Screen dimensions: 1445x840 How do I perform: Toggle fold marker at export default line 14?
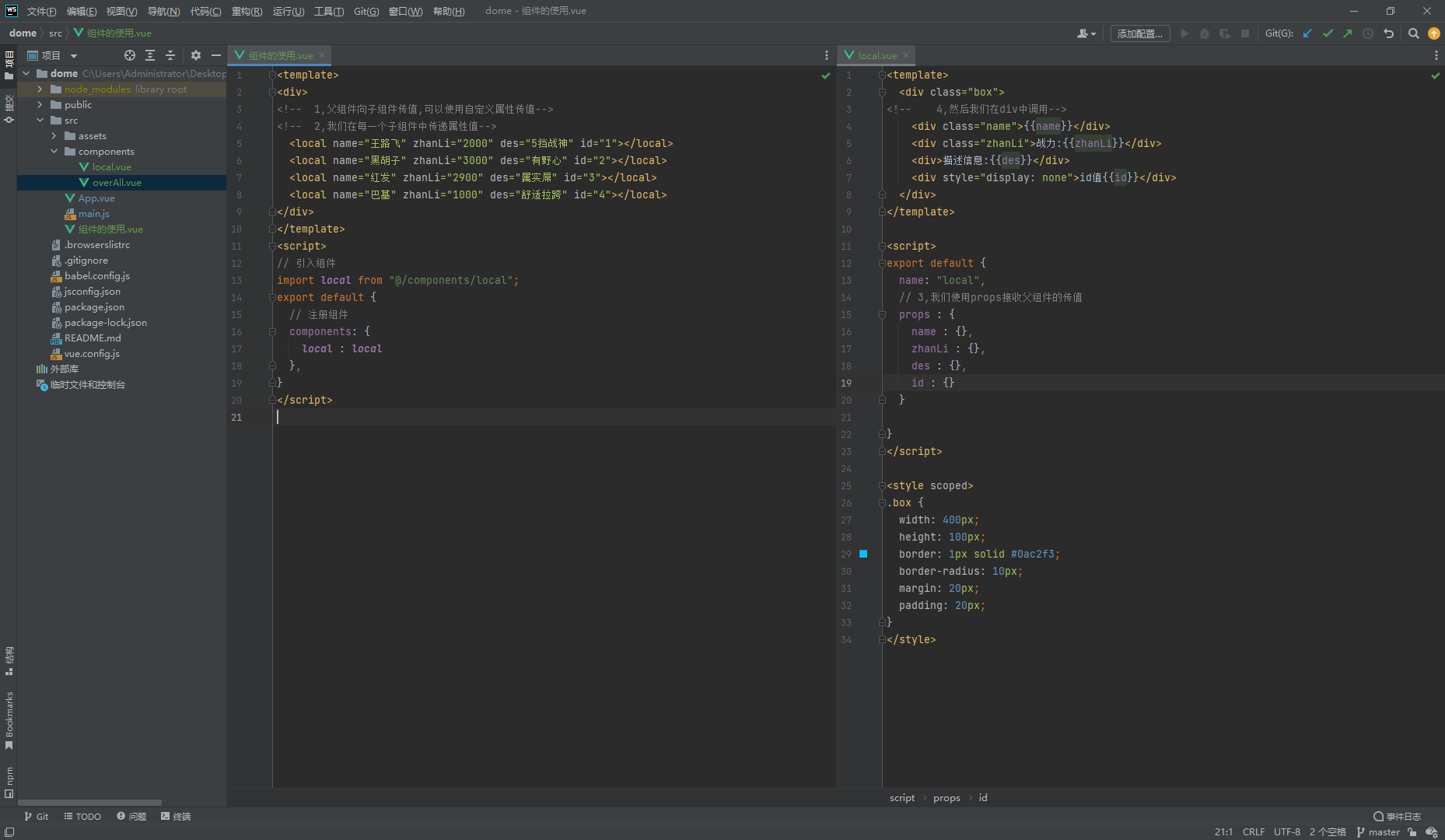tap(272, 298)
